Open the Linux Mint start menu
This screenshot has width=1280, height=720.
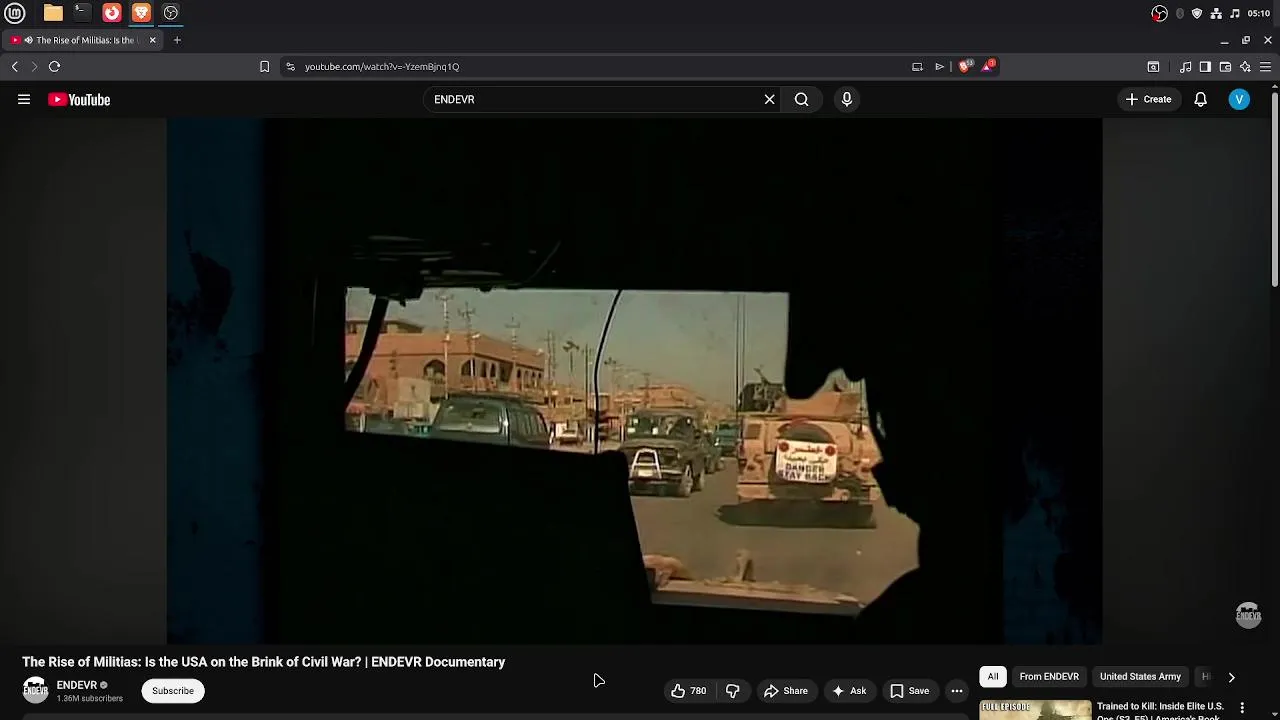click(15, 13)
